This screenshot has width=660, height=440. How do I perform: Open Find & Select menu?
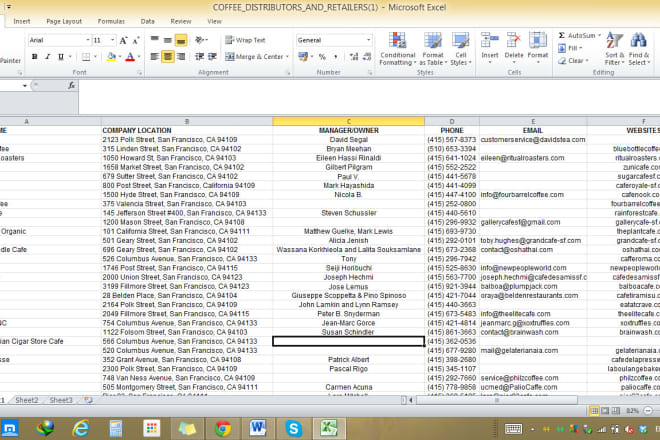pos(639,49)
